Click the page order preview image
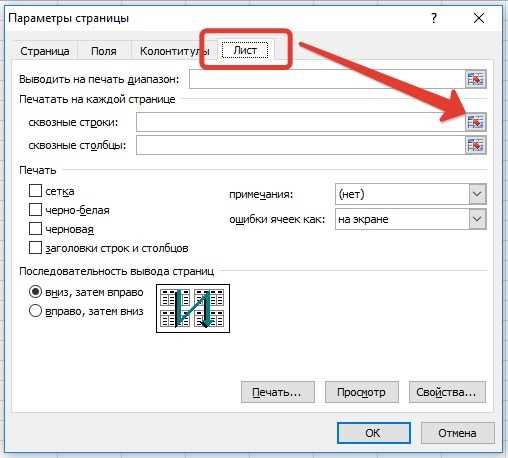This screenshot has width=508, height=458. click(x=193, y=308)
